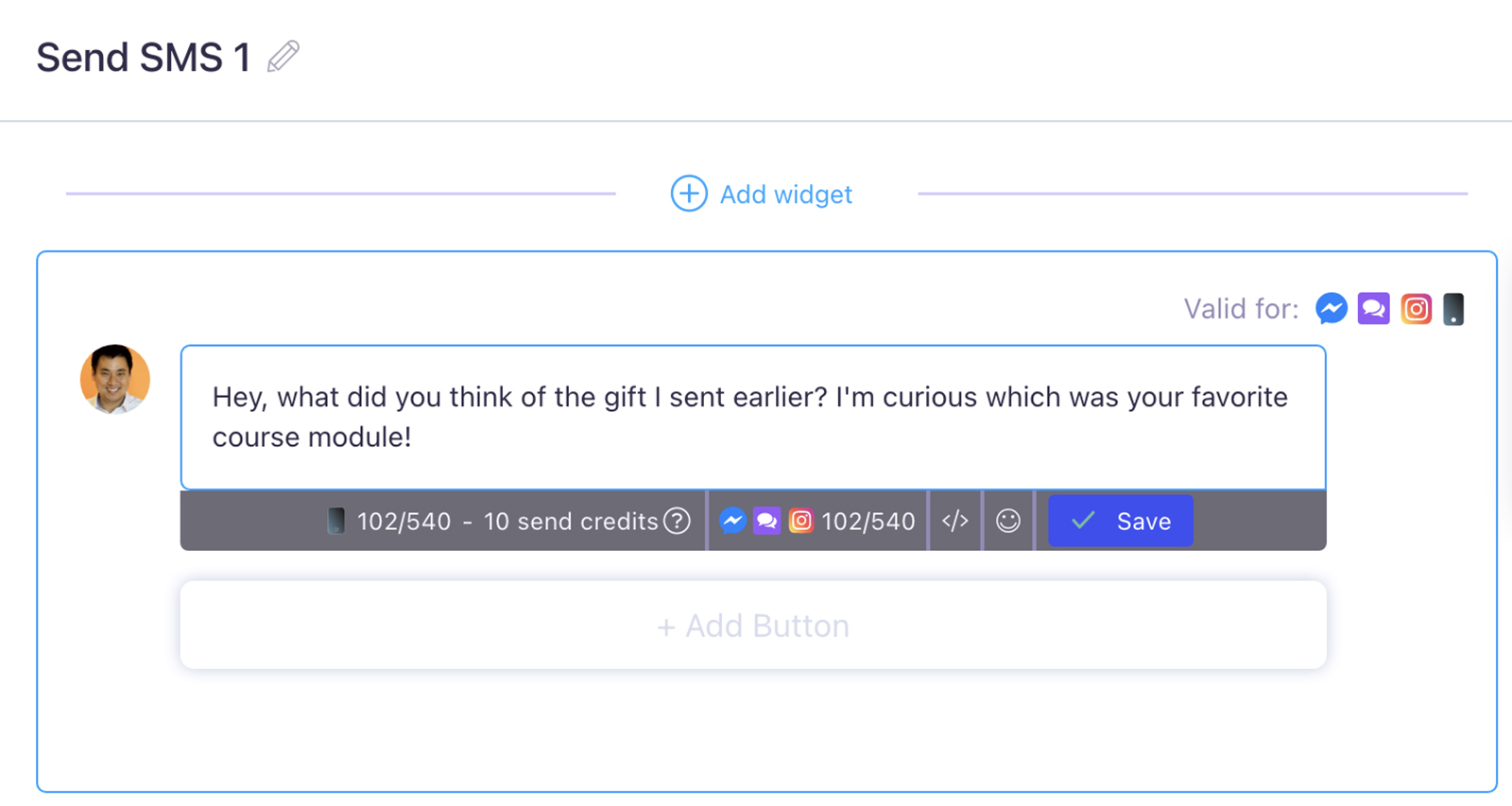Click the purple chat icon in editor toolbar
Screen dimensions: 1512x806
(766, 521)
